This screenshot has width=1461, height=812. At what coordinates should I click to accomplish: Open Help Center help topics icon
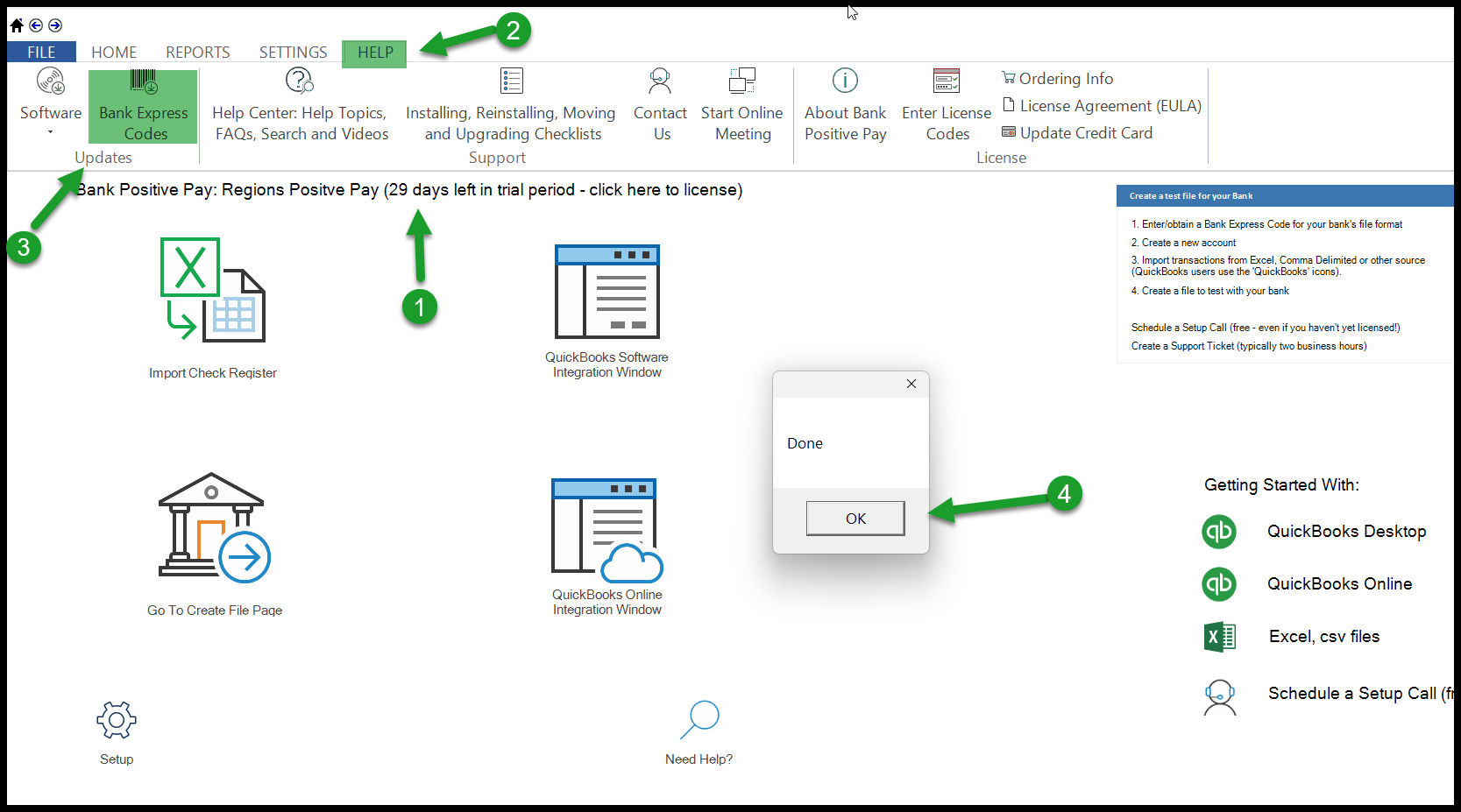300,81
